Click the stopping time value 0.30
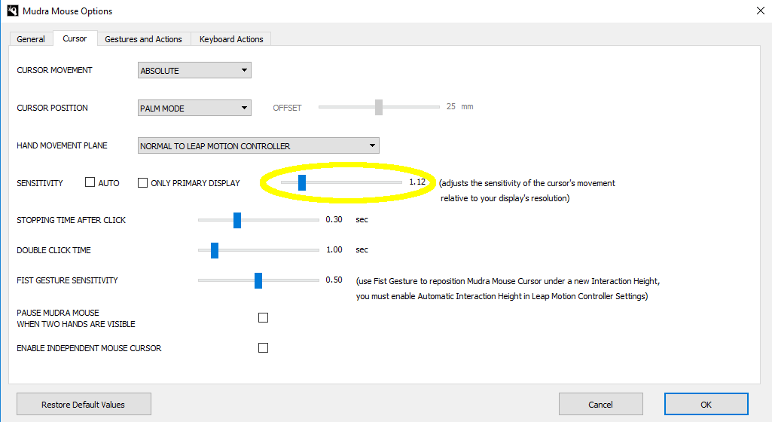772x422 pixels. (334, 220)
